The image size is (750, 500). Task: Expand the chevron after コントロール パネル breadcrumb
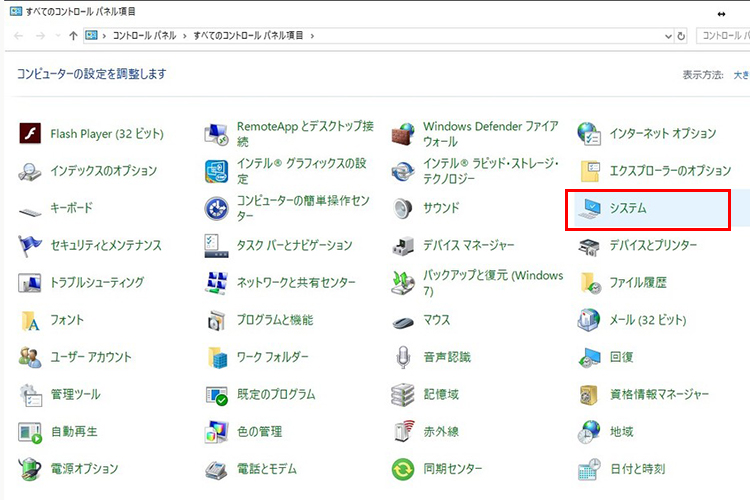(x=185, y=36)
